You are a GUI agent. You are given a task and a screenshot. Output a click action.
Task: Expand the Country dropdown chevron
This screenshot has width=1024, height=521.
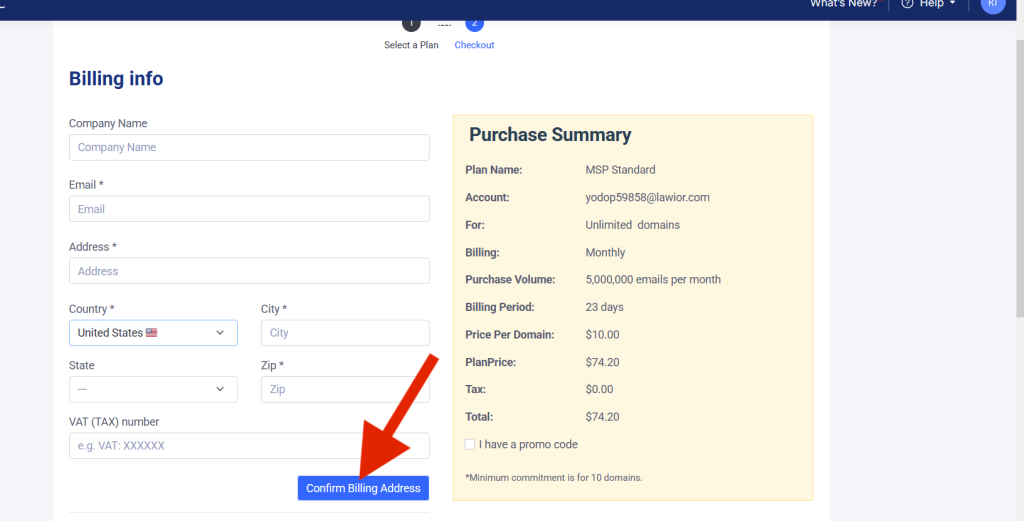point(220,333)
